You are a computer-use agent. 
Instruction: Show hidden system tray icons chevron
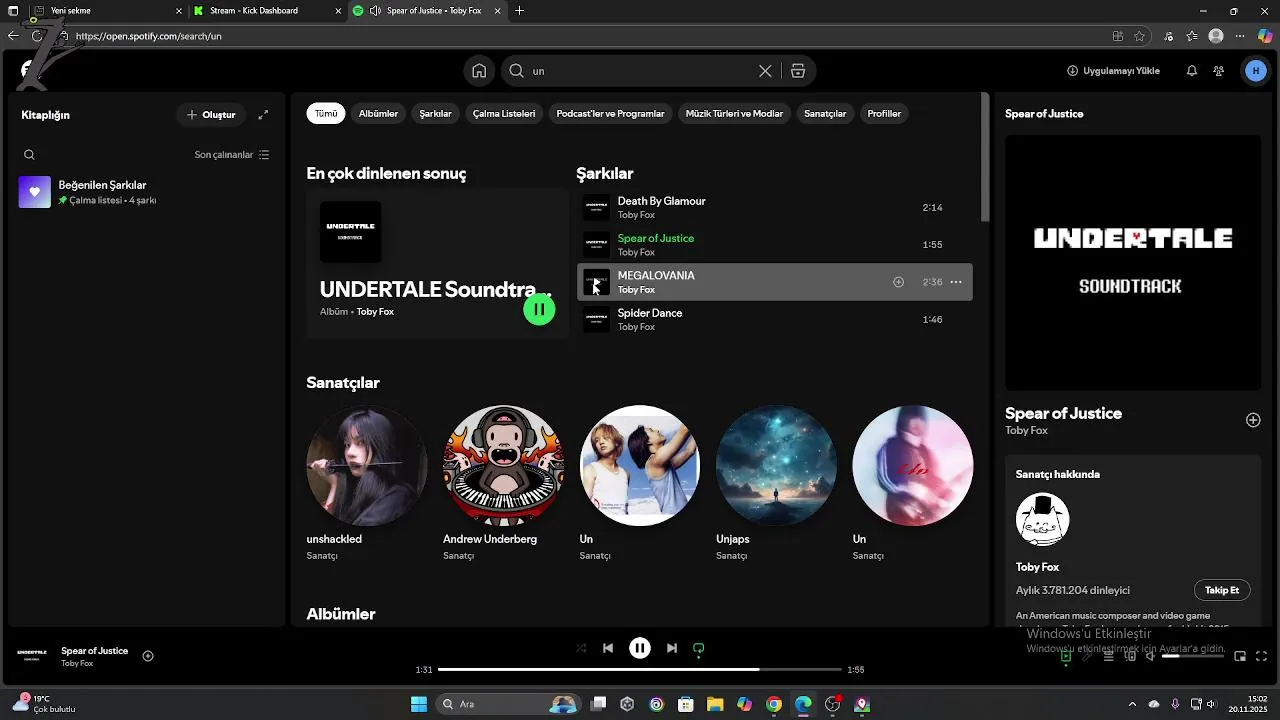coord(1132,704)
